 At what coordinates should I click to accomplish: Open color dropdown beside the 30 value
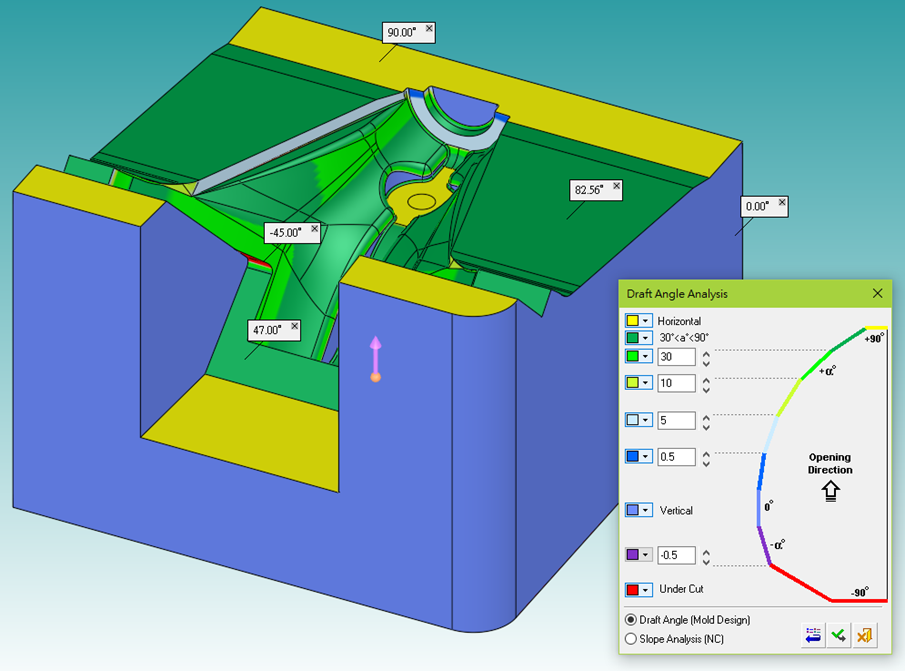point(645,357)
